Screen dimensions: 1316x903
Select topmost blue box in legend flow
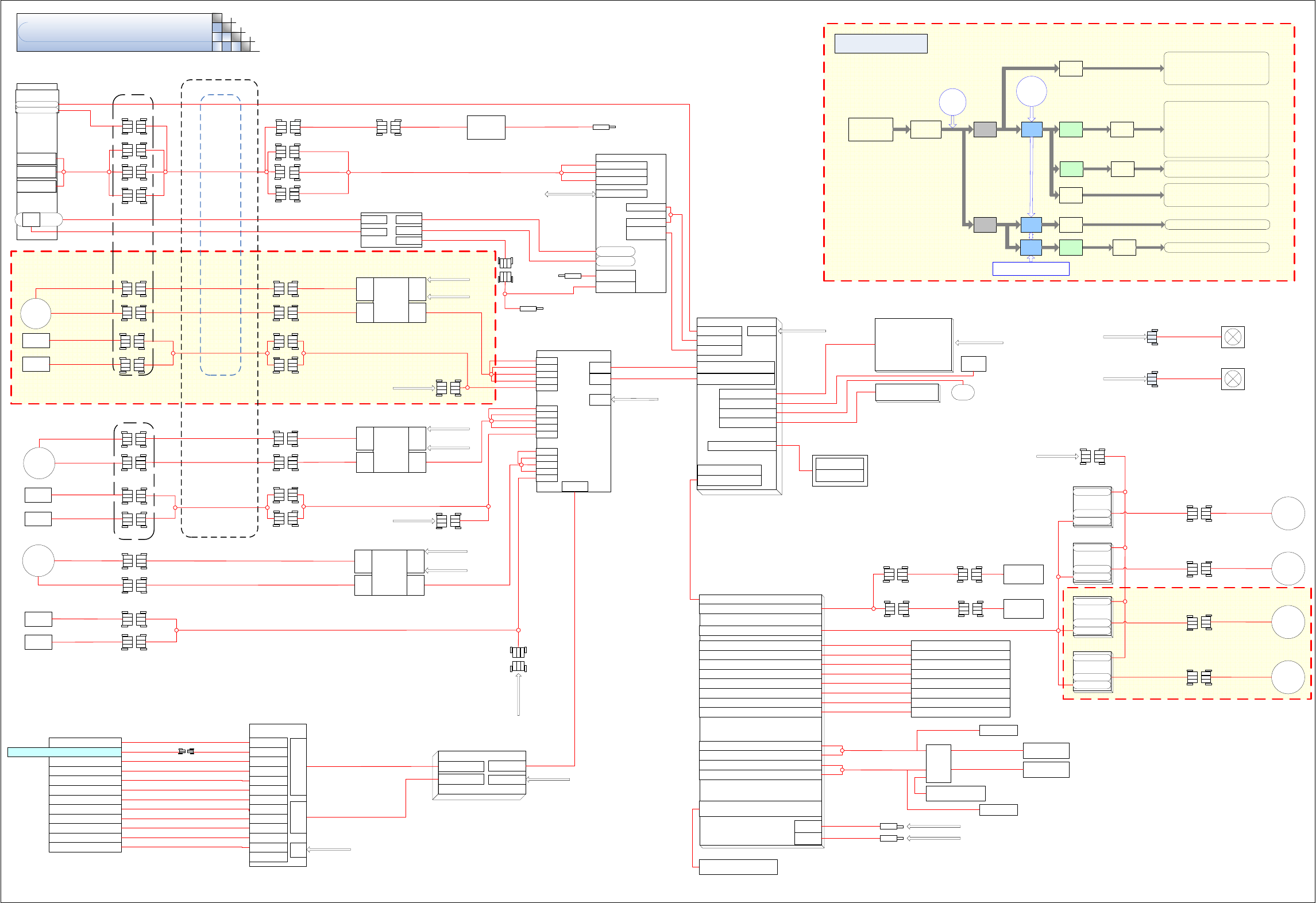click(x=1032, y=129)
